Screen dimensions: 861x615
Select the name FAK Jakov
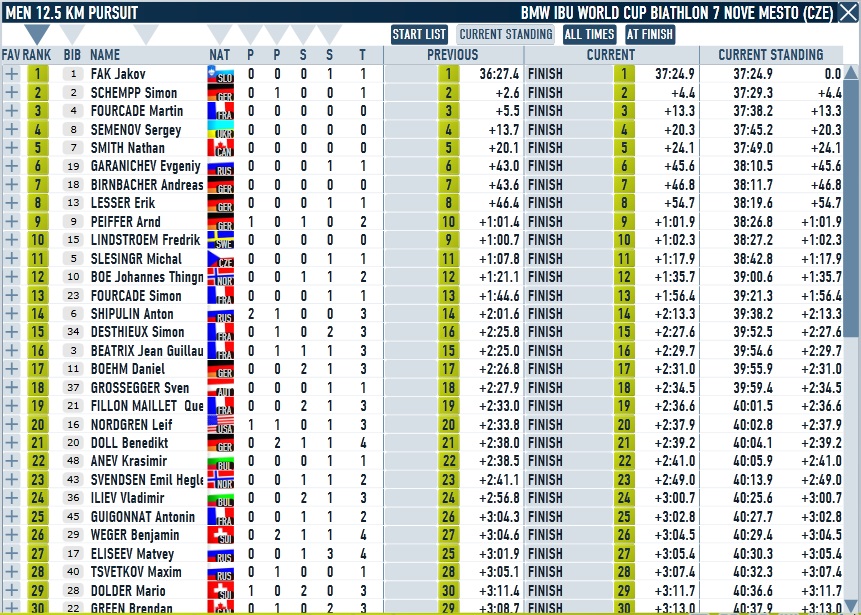(118, 74)
